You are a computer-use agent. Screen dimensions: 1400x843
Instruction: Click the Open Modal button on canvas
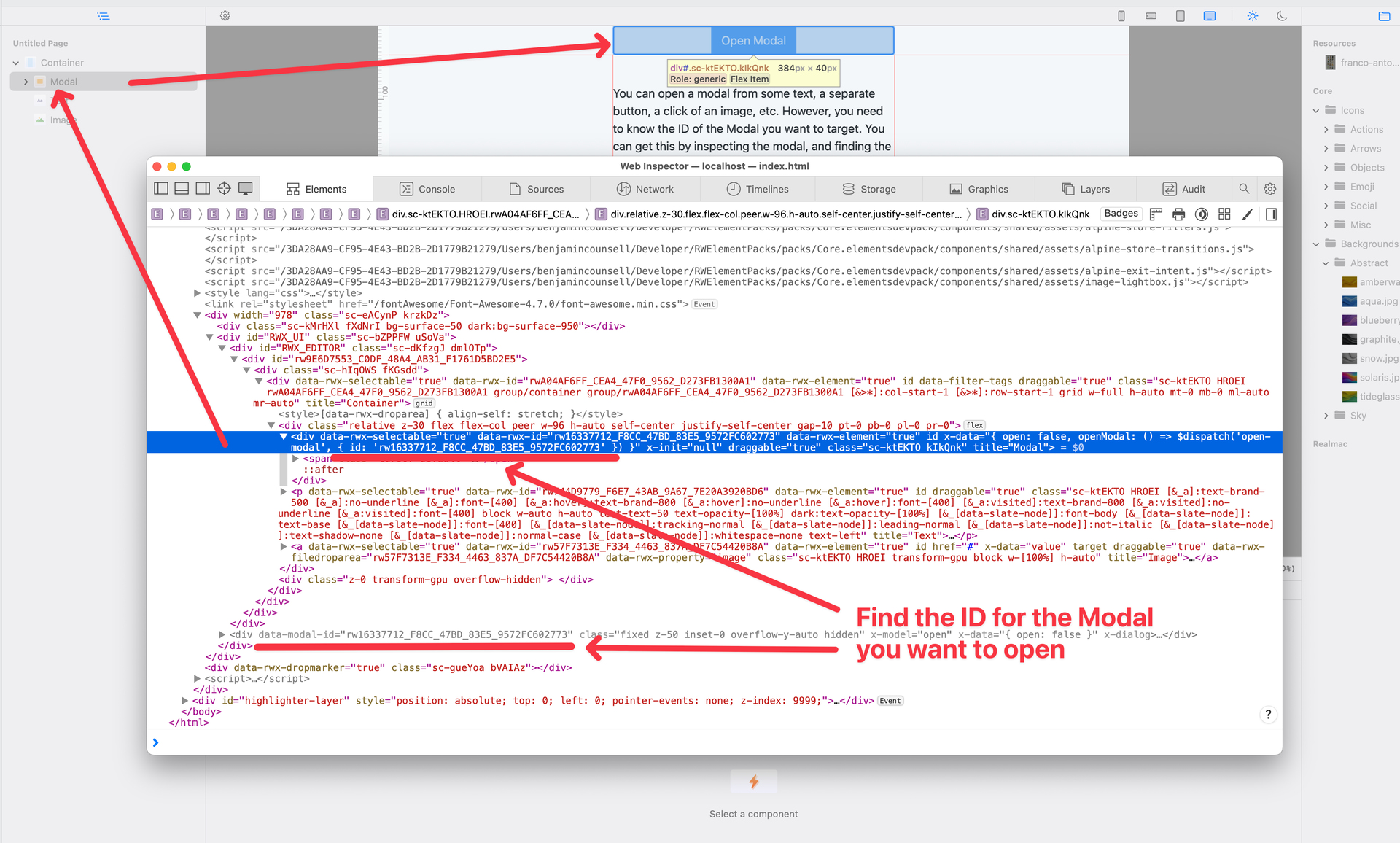(x=753, y=40)
